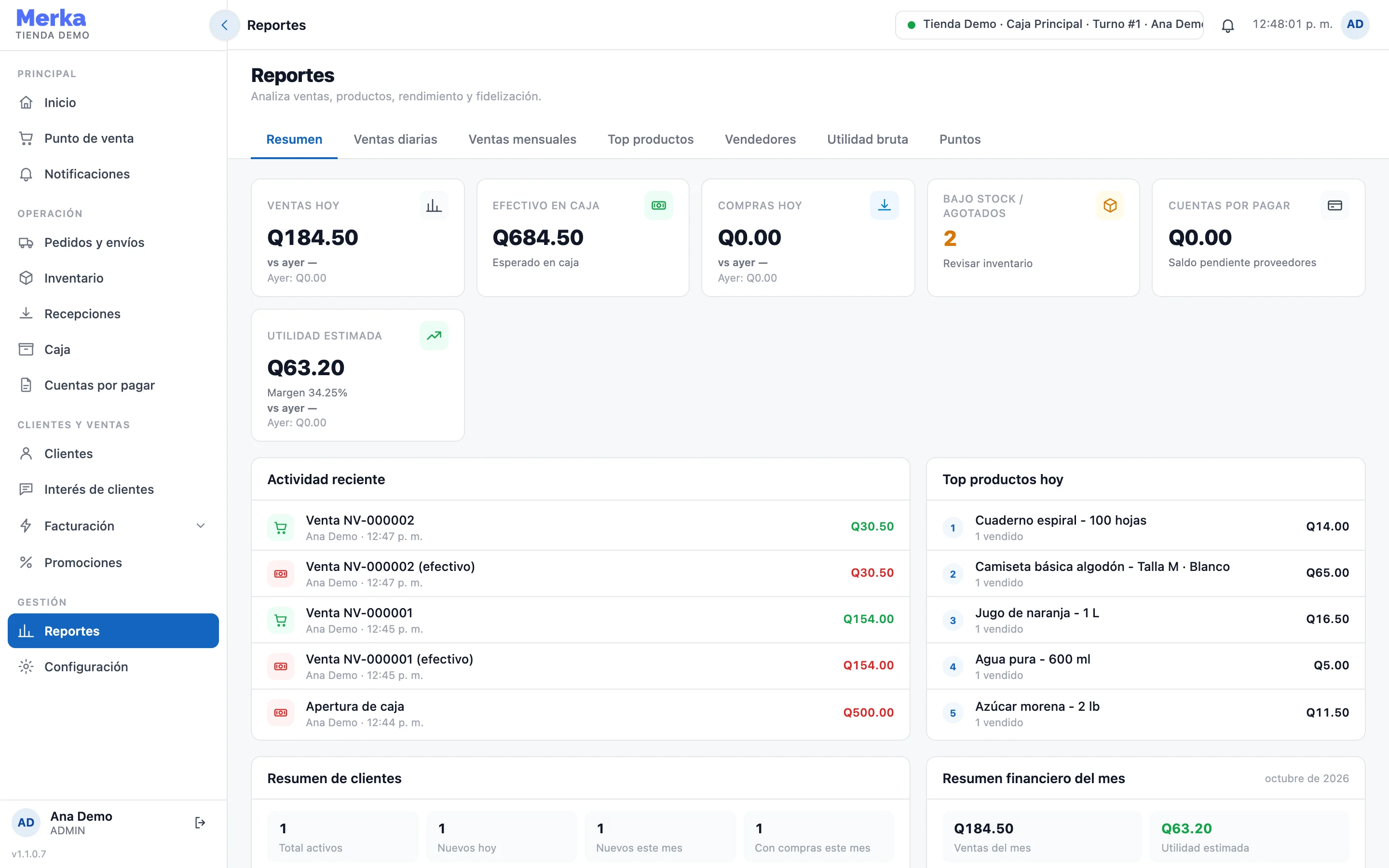Open Clientes in the sidebar

pyautogui.click(x=113, y=453)
